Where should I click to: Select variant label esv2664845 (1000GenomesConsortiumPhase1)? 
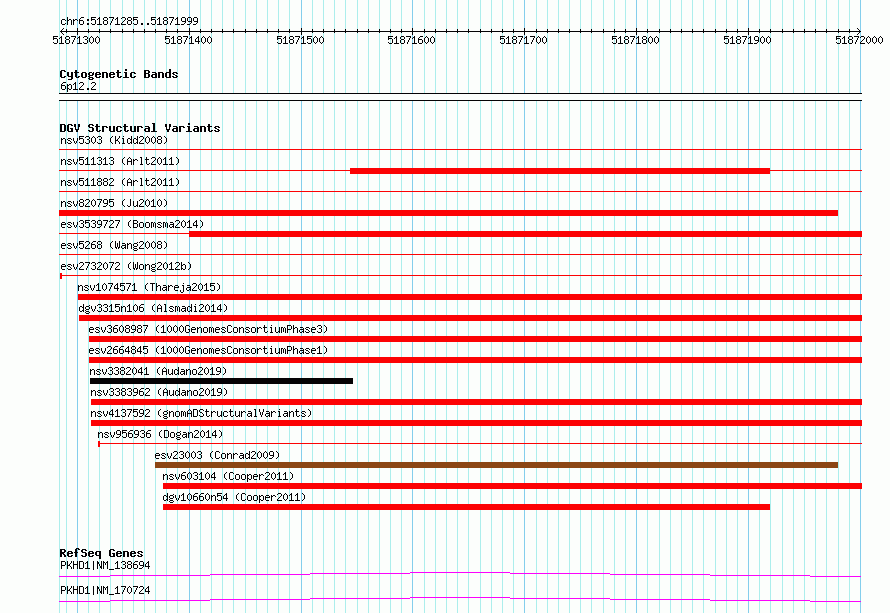coord(208,350)
